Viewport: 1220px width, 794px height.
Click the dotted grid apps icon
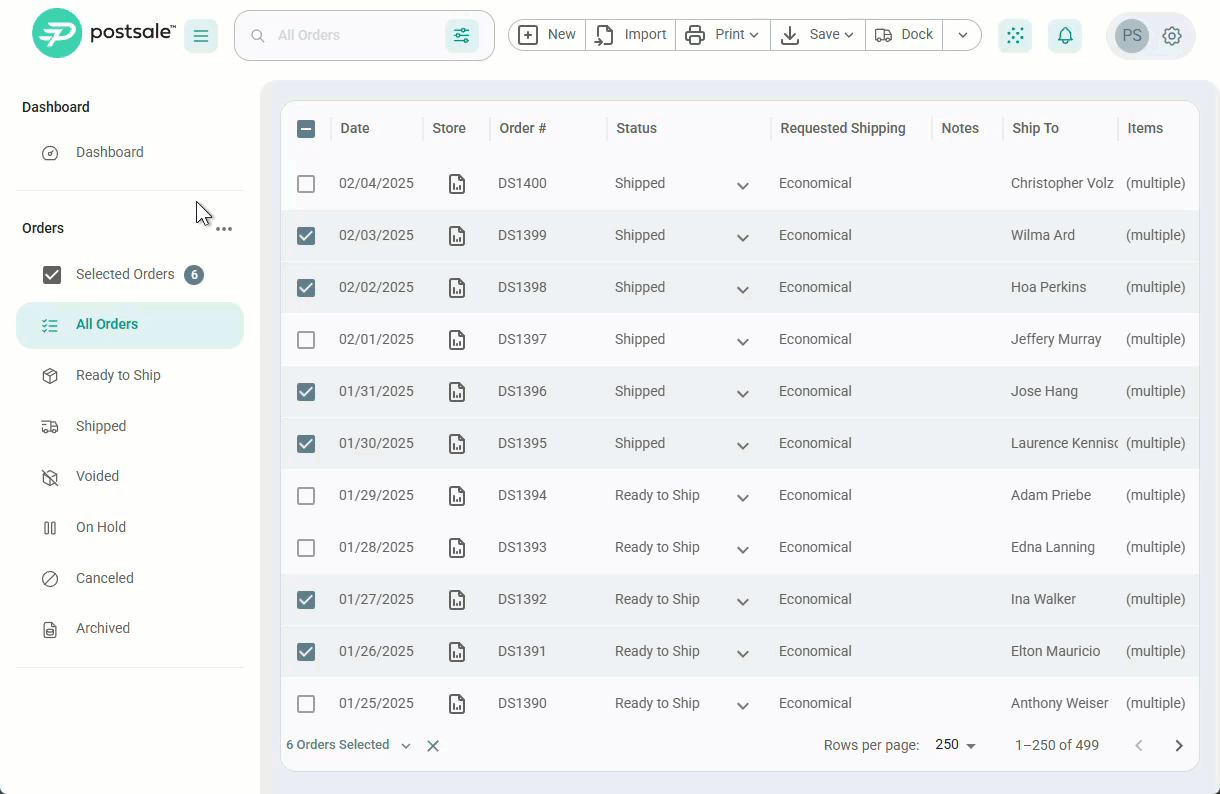[1015, 36]
